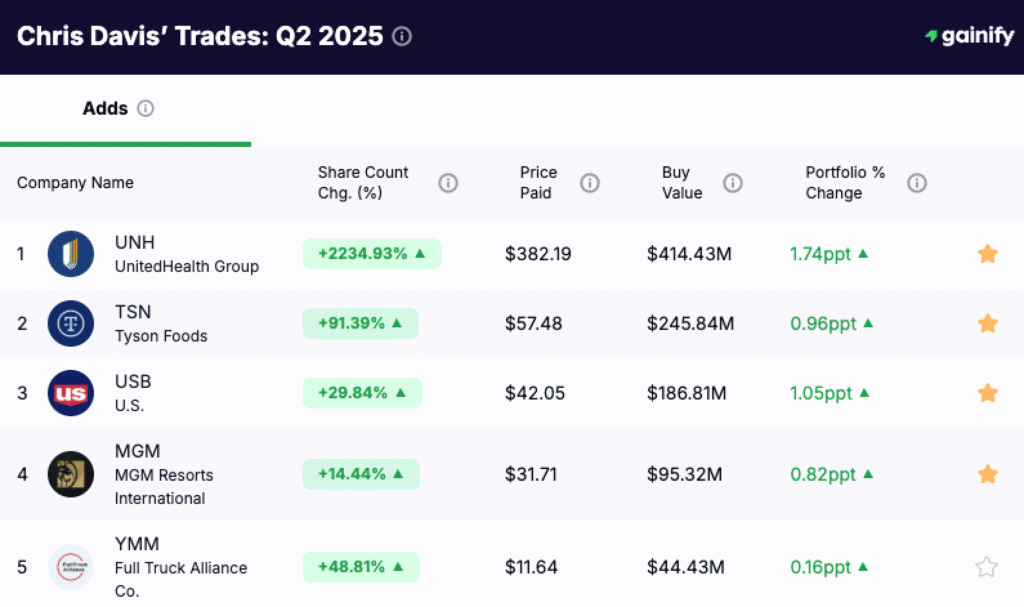Viewport: 1024px width, 607px height.
Task: Select the $11.64 price paid cell
Action: (532, 567)
